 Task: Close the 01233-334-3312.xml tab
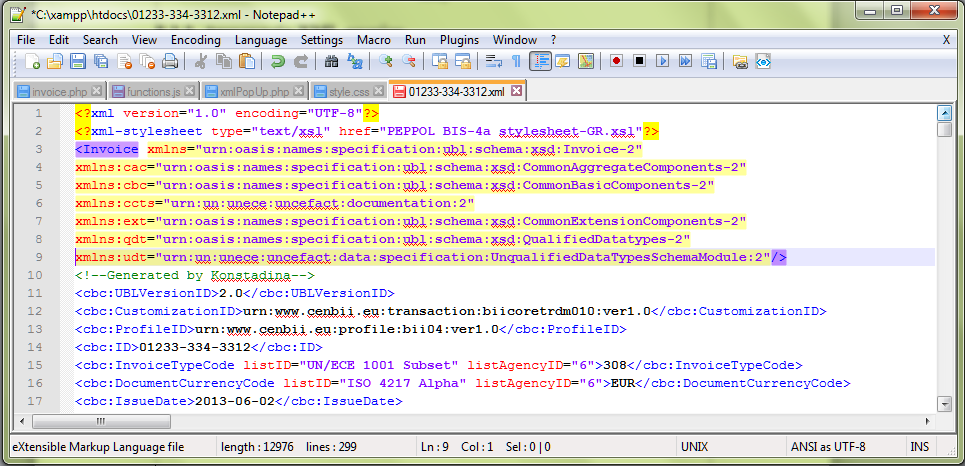coord(516,92)
